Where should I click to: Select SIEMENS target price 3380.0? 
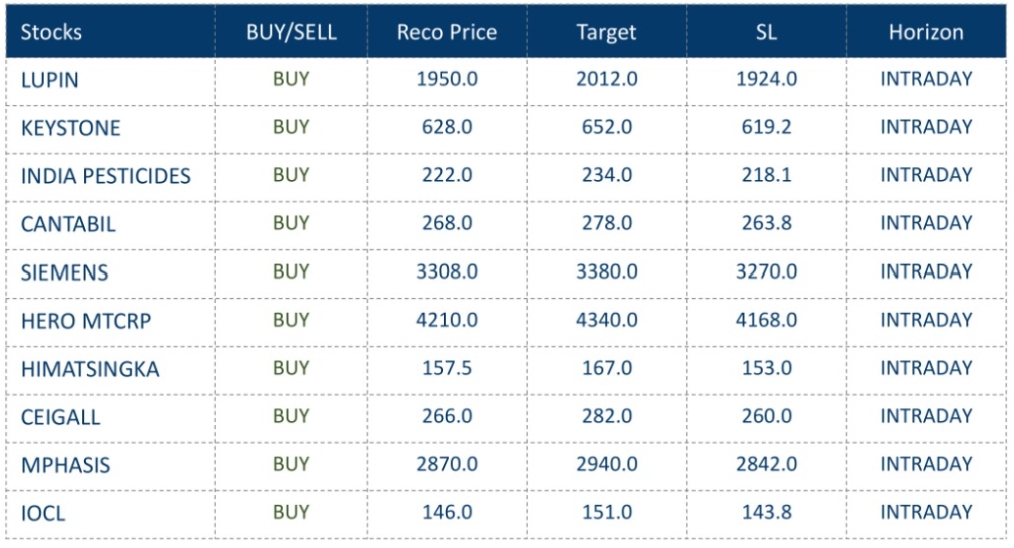tap(606, 271)
